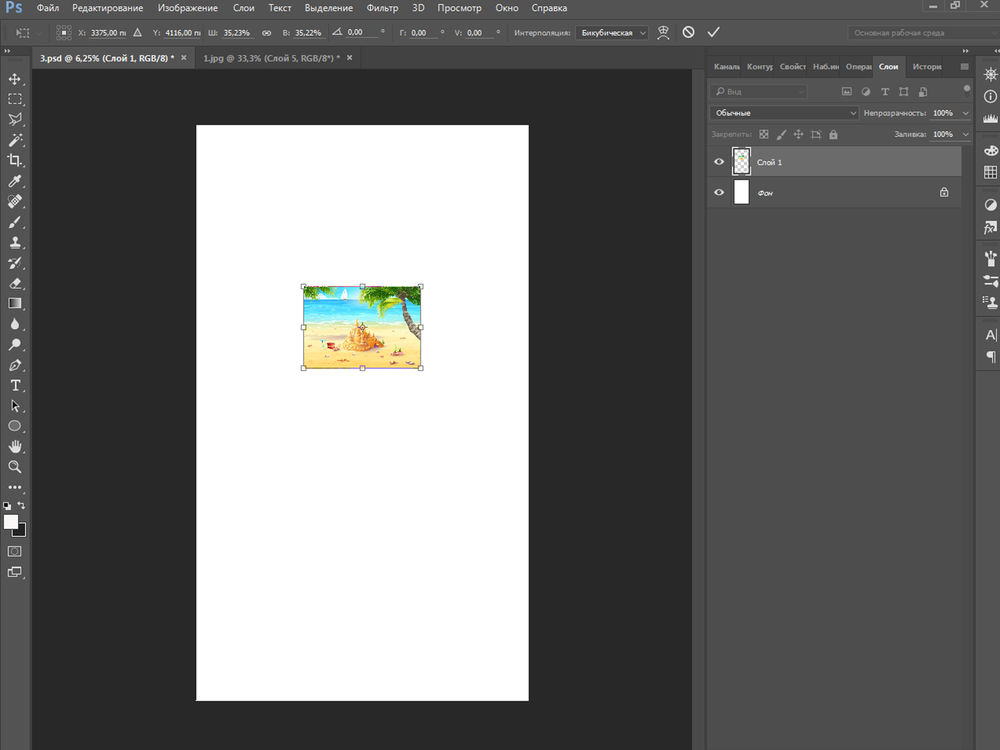This screenshot has width=1000, height=750.
Task: Switch to the 1.jpg document tab
Action: click(271, 58)
